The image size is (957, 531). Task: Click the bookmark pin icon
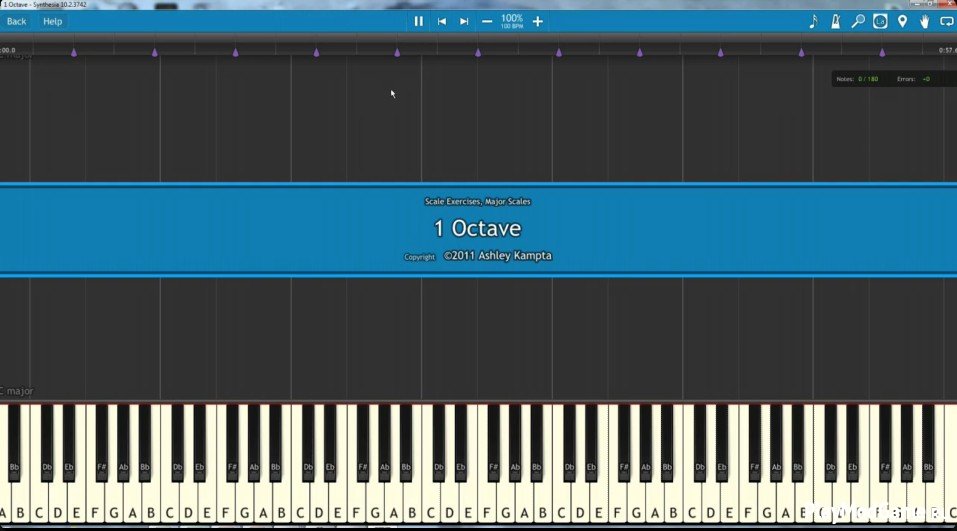point(902,21)
